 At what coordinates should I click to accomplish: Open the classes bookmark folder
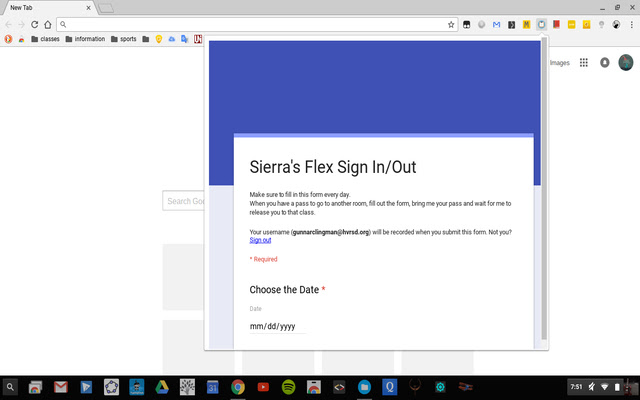point(45,39)
